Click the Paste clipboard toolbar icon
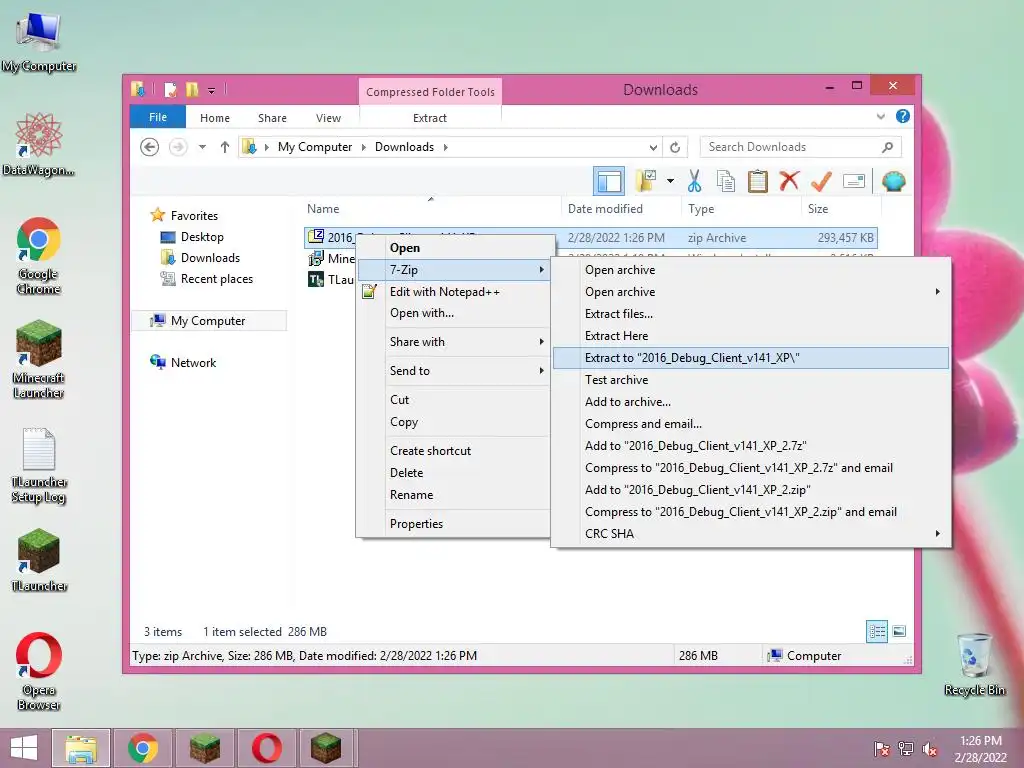The width and height of the screenshot is (1024, 768). click(x=758, y=181)
